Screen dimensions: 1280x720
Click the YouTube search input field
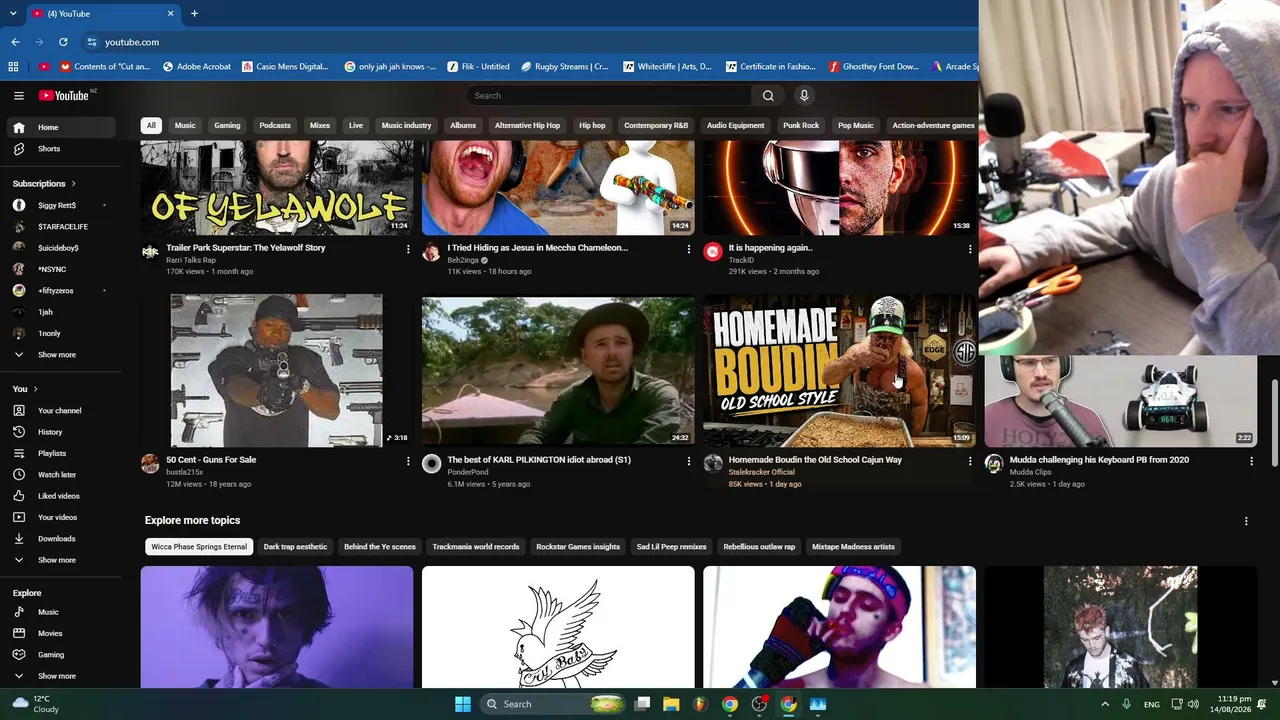click(608, 95)
